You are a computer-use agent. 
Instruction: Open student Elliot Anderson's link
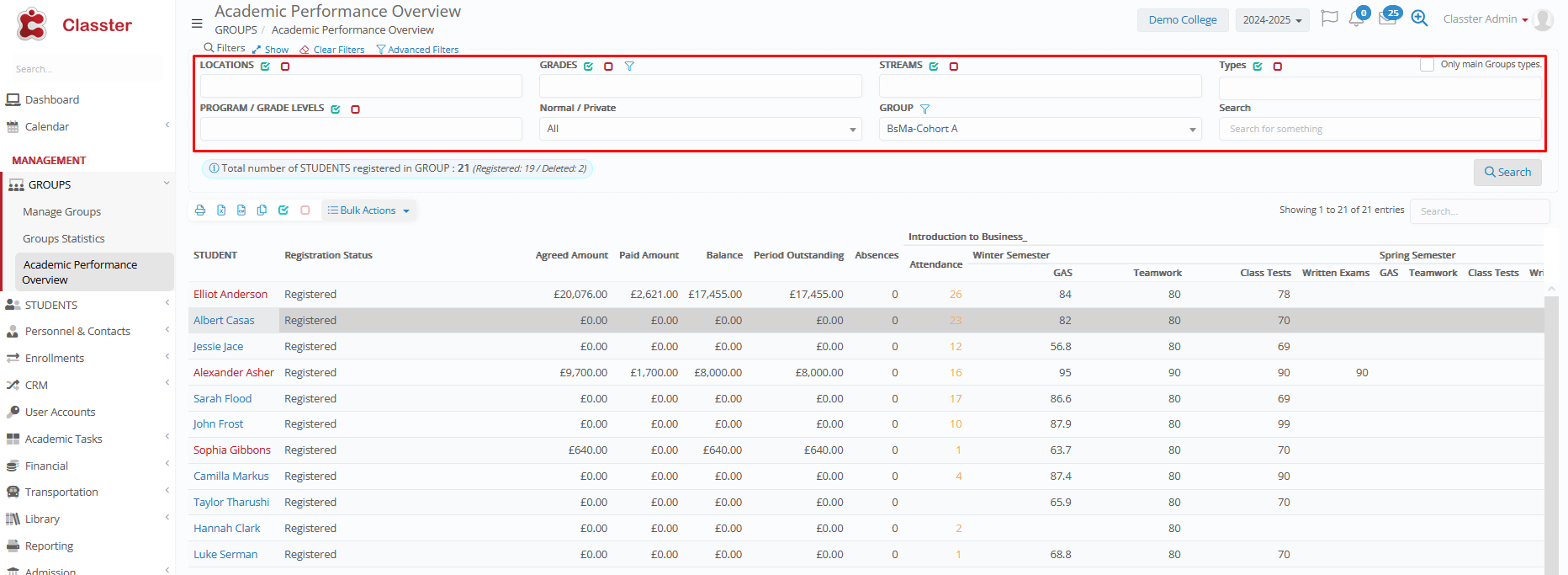coord(230,295)
